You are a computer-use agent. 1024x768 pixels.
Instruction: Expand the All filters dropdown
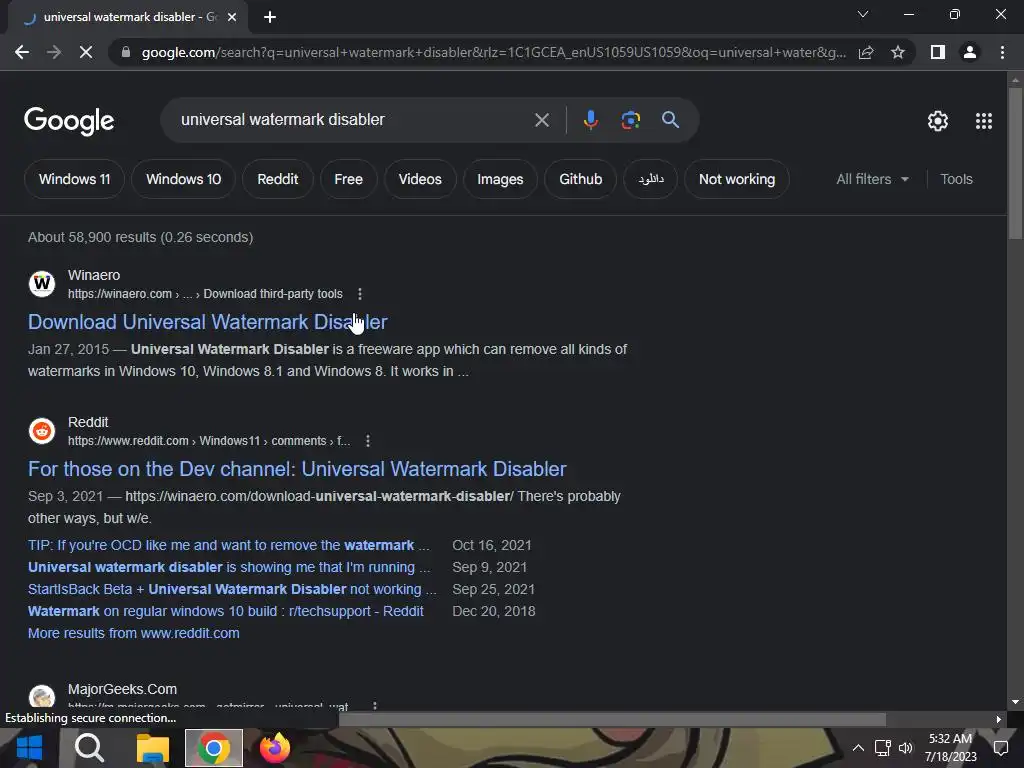872,179
